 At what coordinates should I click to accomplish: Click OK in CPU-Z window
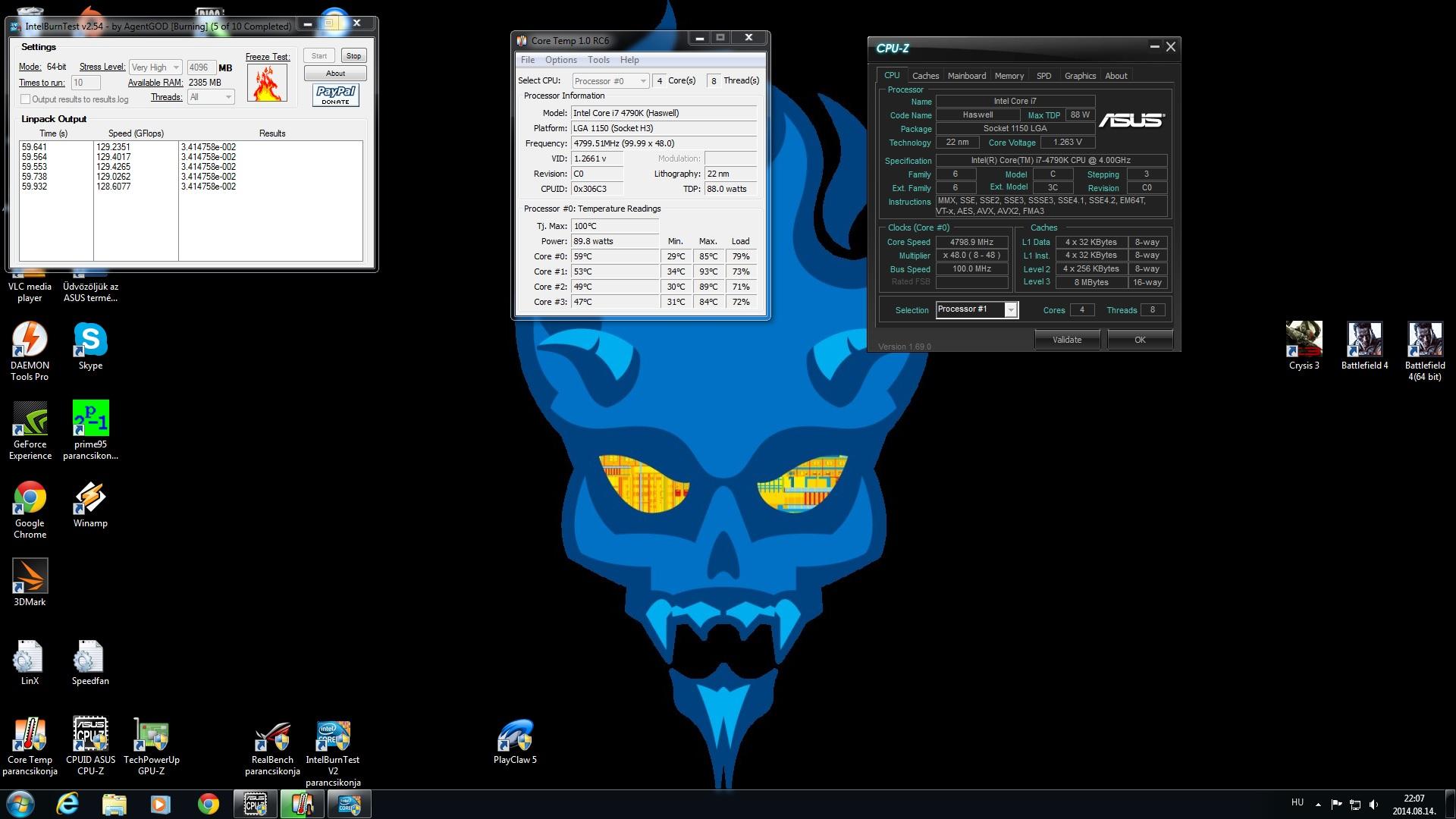[1140, 340]
